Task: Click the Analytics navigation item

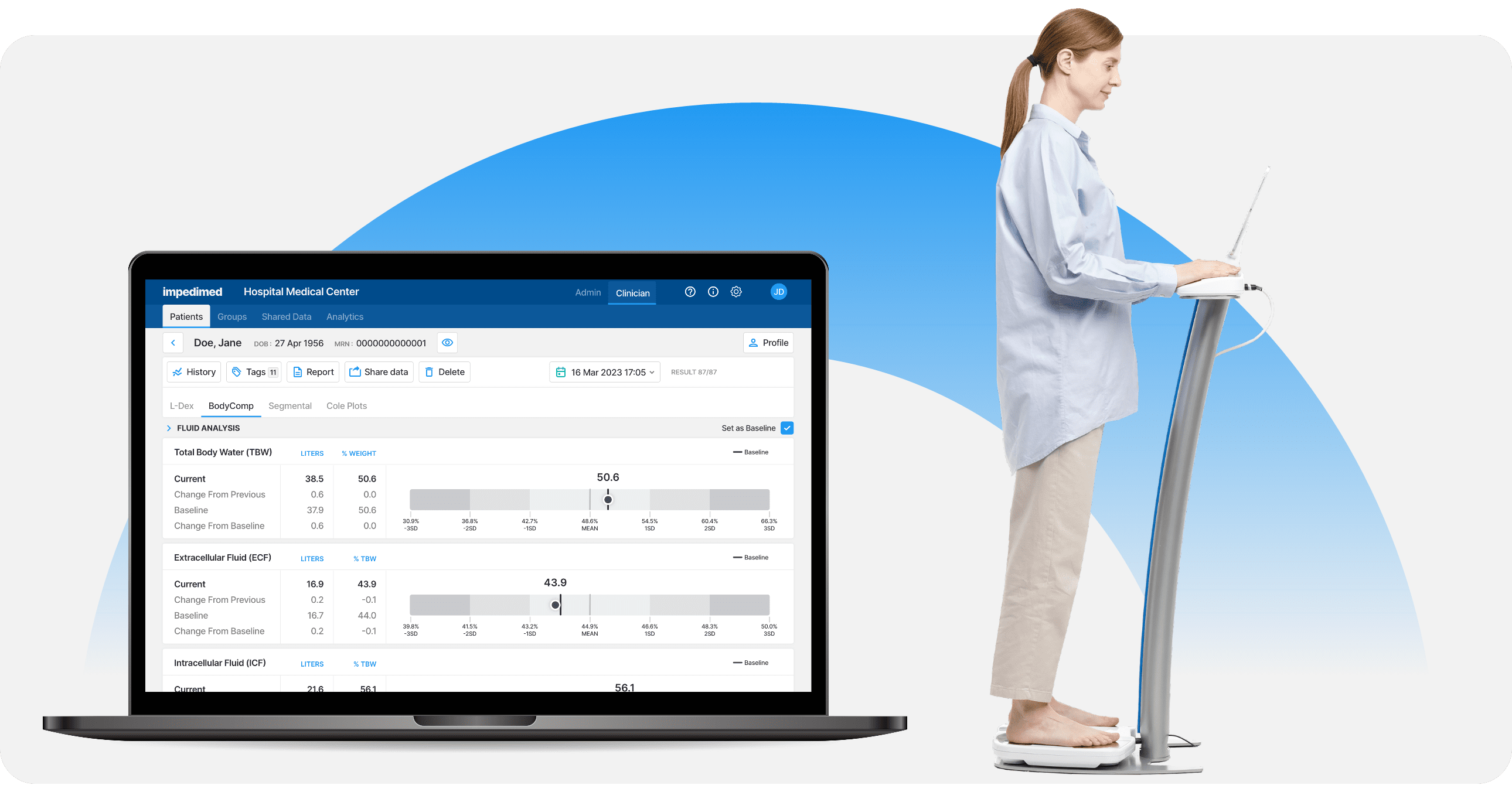Action: pyautogui.click(x=343, y=317)
